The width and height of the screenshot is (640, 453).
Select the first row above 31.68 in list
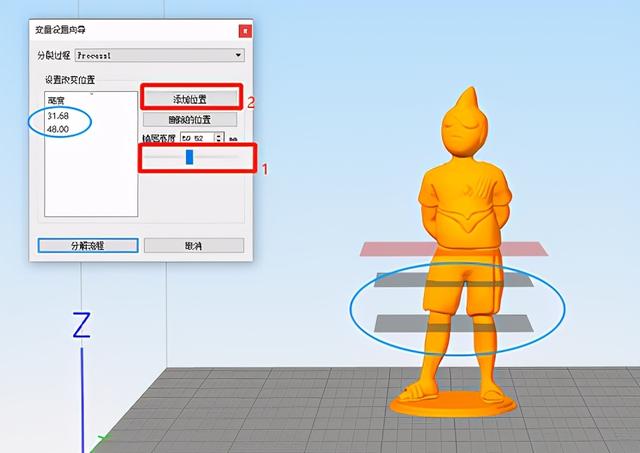tap(56, 100)
